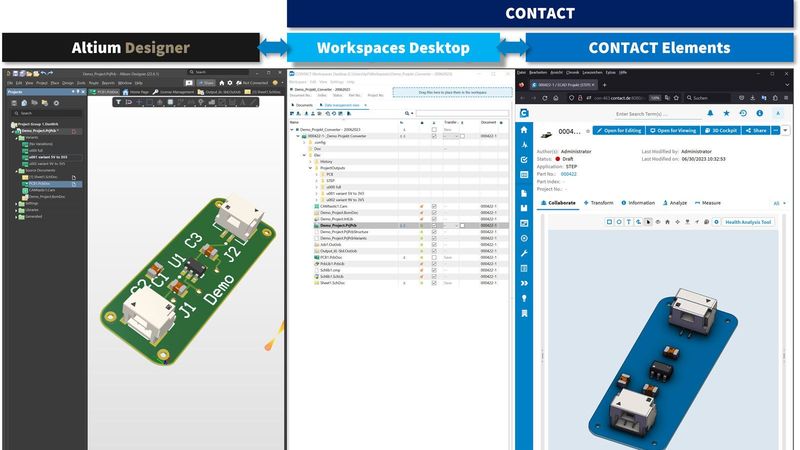Select the circle annotation tool in 3D viewer

tap(619, 222)
